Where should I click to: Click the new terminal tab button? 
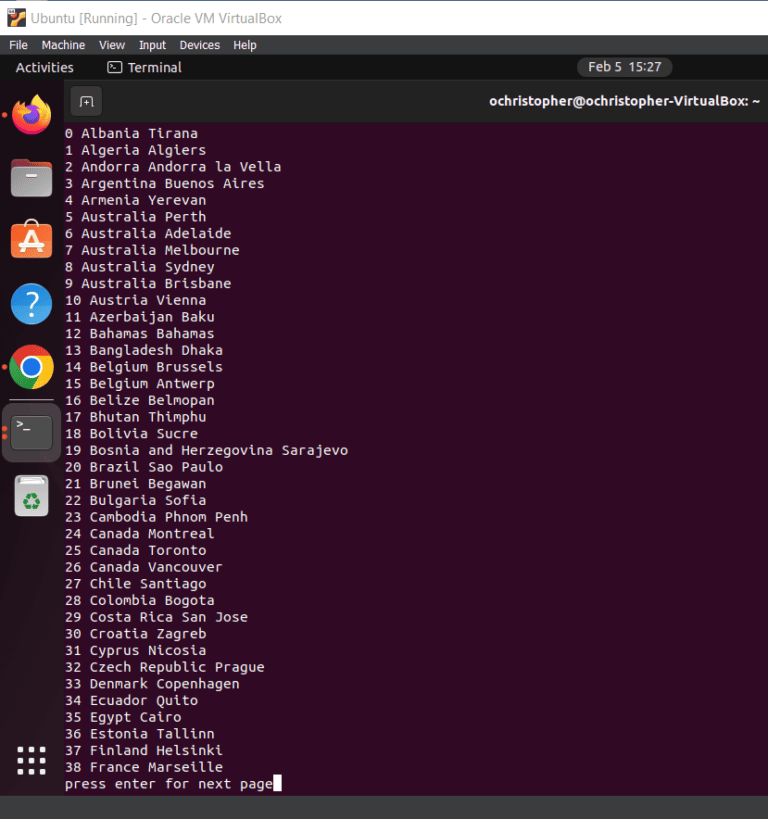[86, 101]
